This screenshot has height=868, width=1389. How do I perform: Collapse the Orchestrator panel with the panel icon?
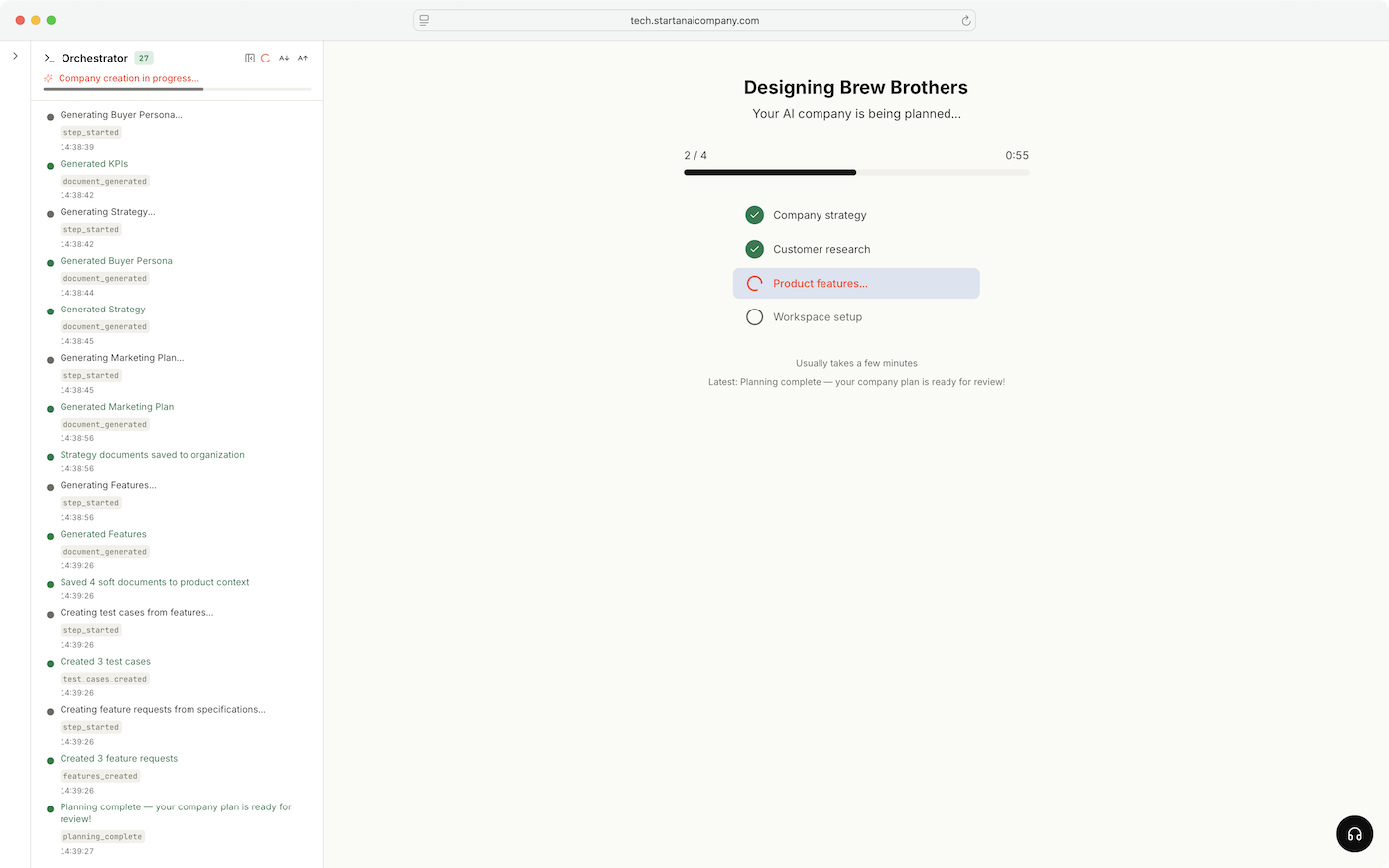(250, 58)
